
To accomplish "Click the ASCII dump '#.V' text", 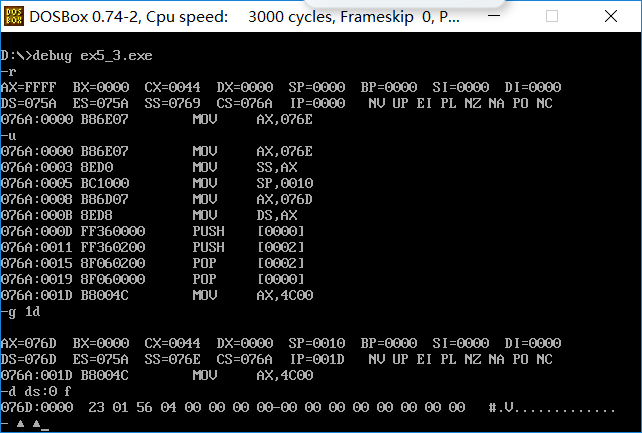I will point(501,408).
